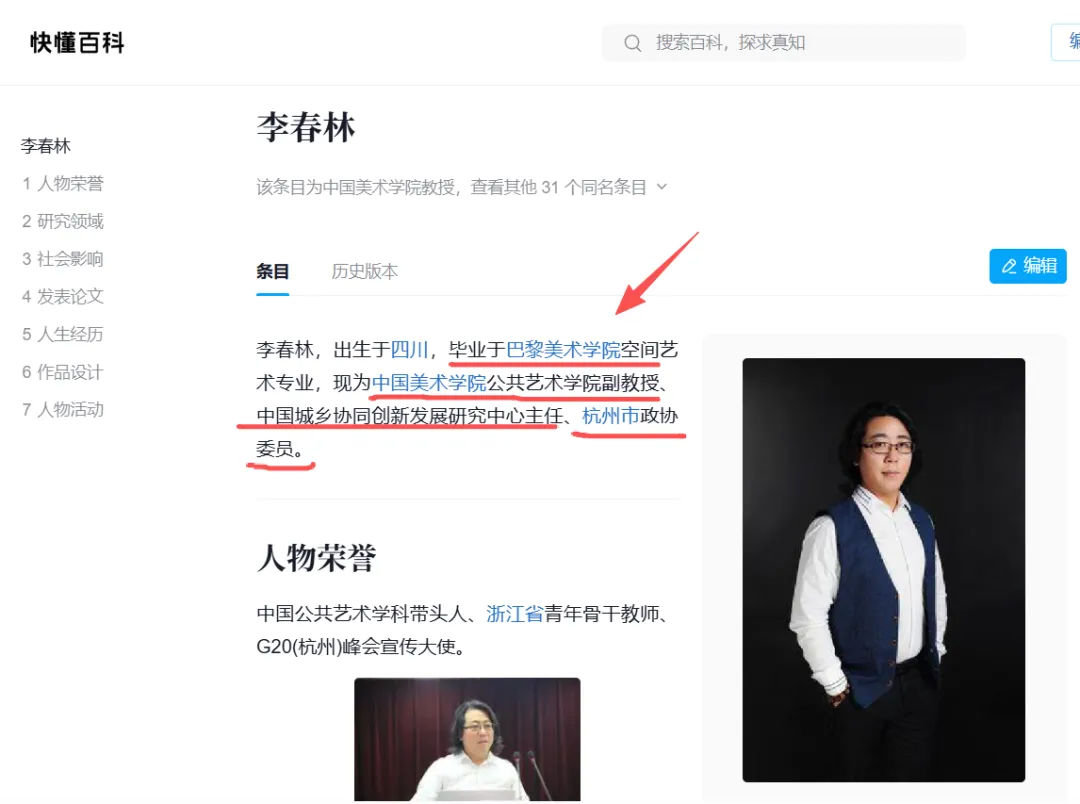Open the large portrait photo
1080x804 pixels.
[x=883, y=570]
